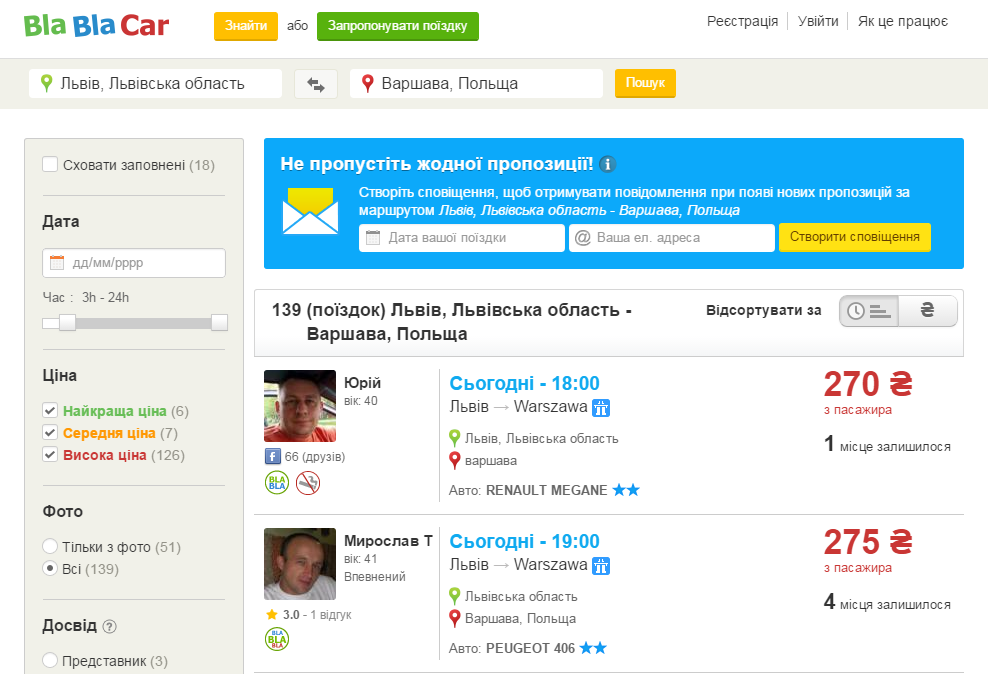Screen dimensions: 988x674
Task: Open the Сьогодні - 18:00 ride link
Action: pos(524,383)
